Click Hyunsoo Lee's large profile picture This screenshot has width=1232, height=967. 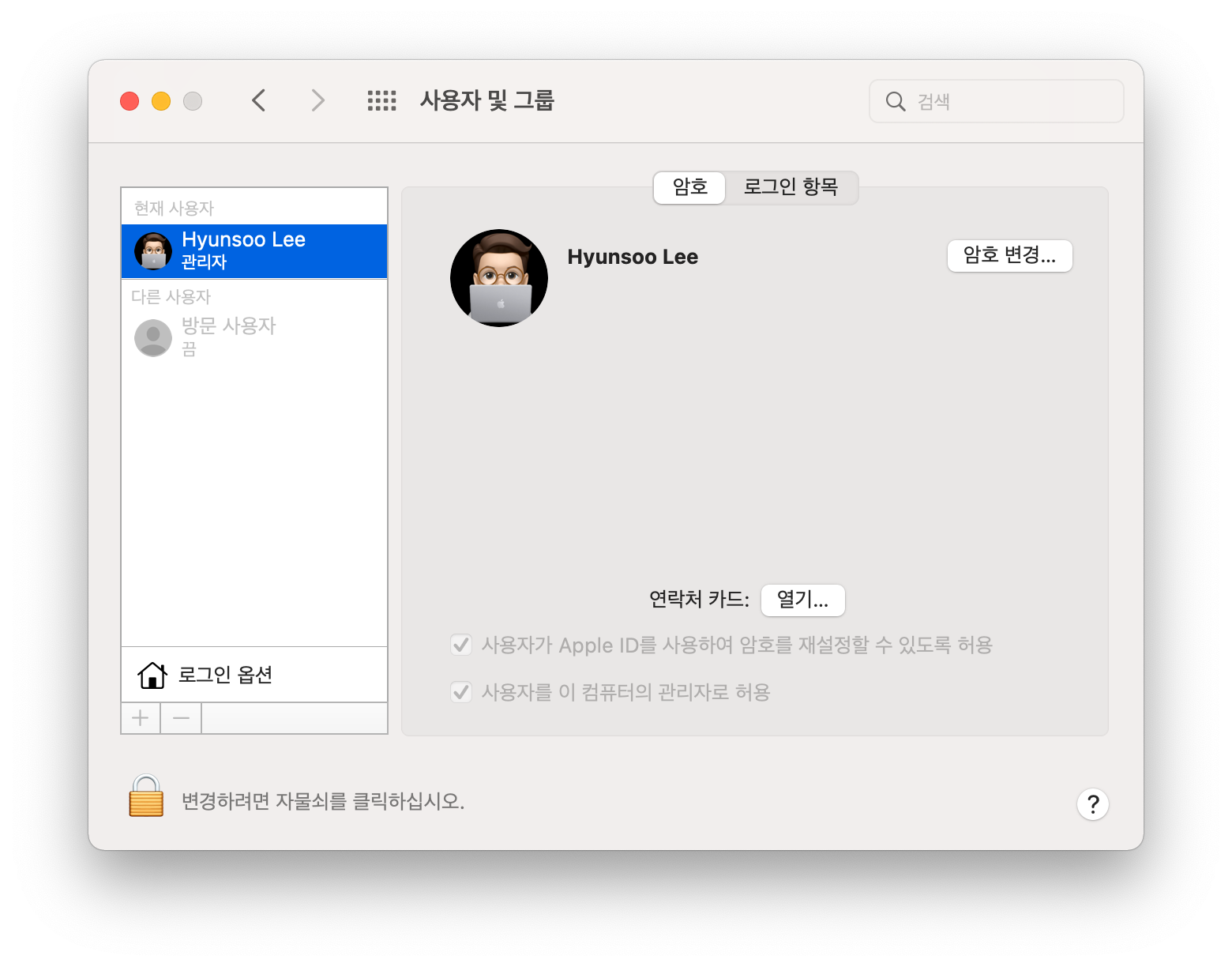click(499, 278)
